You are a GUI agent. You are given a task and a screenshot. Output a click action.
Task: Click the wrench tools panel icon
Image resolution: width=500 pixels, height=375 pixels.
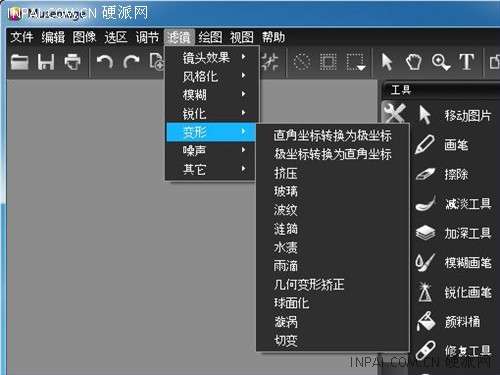pyautogui.click(x=394, y=113)
